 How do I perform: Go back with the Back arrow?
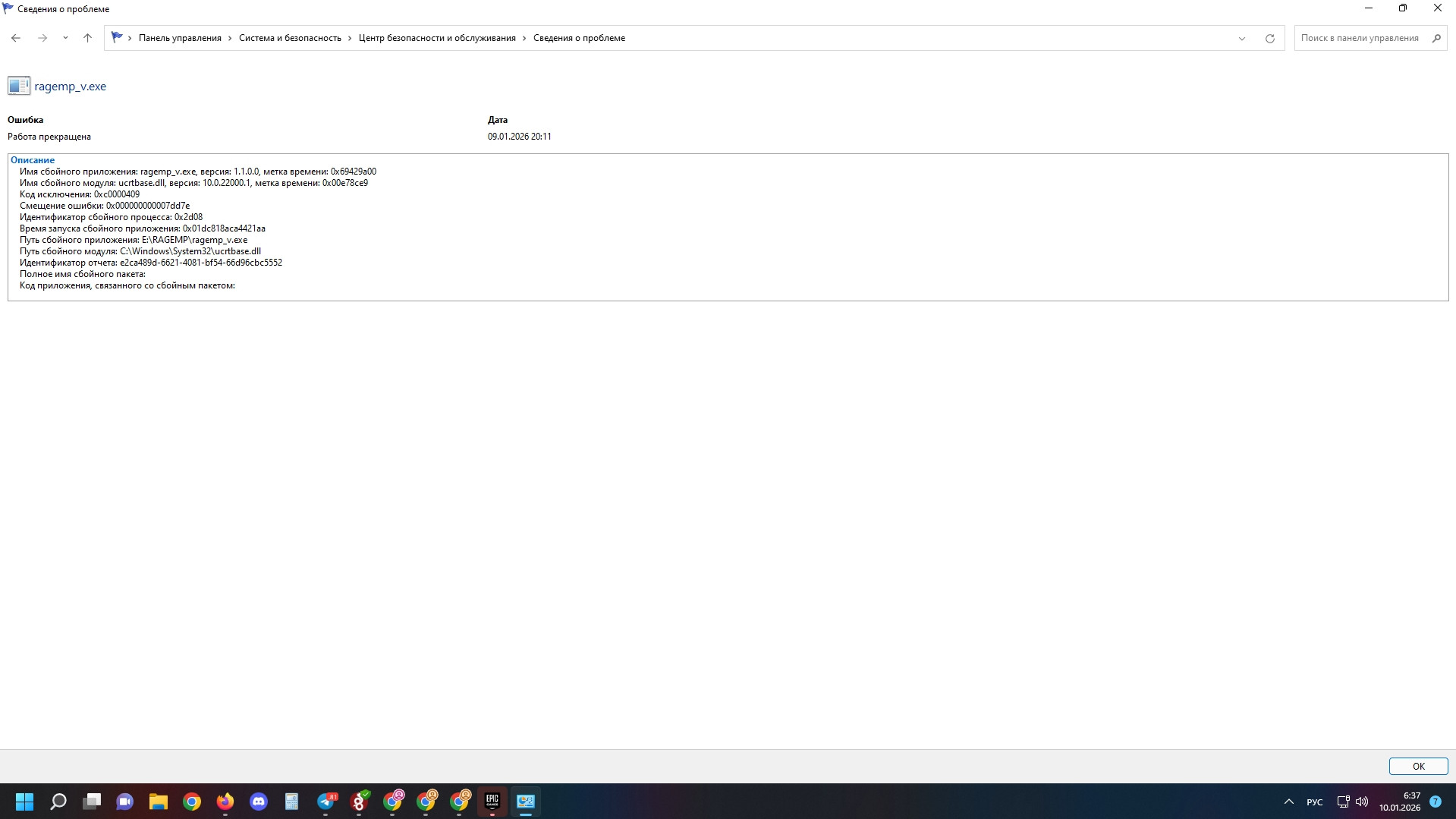click(16, 38)
